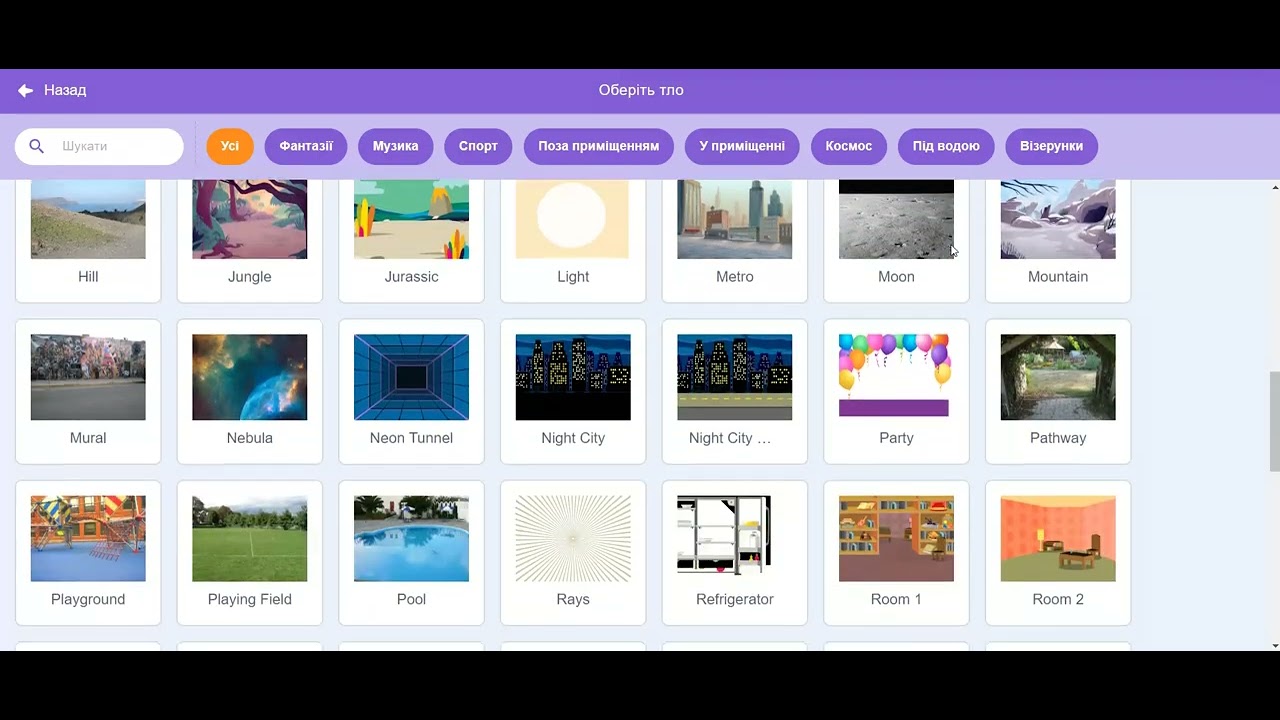This screenshot has width=1280, height=720.
Task: Select the Room 1 backdrop
Action: (x=896, y=553)
